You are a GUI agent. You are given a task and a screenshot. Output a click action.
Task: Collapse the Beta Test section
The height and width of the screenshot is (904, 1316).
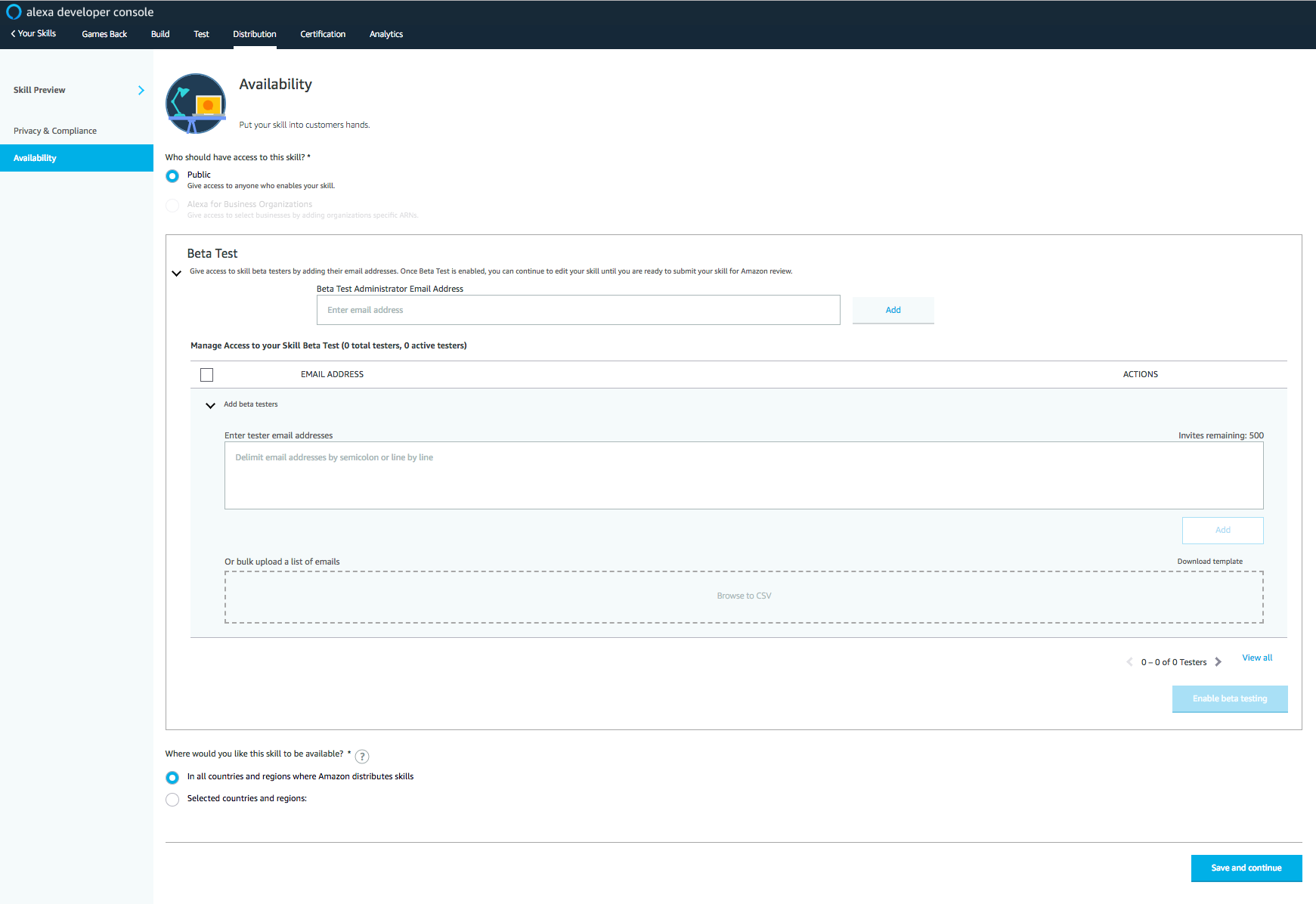(x=176, y=274)
